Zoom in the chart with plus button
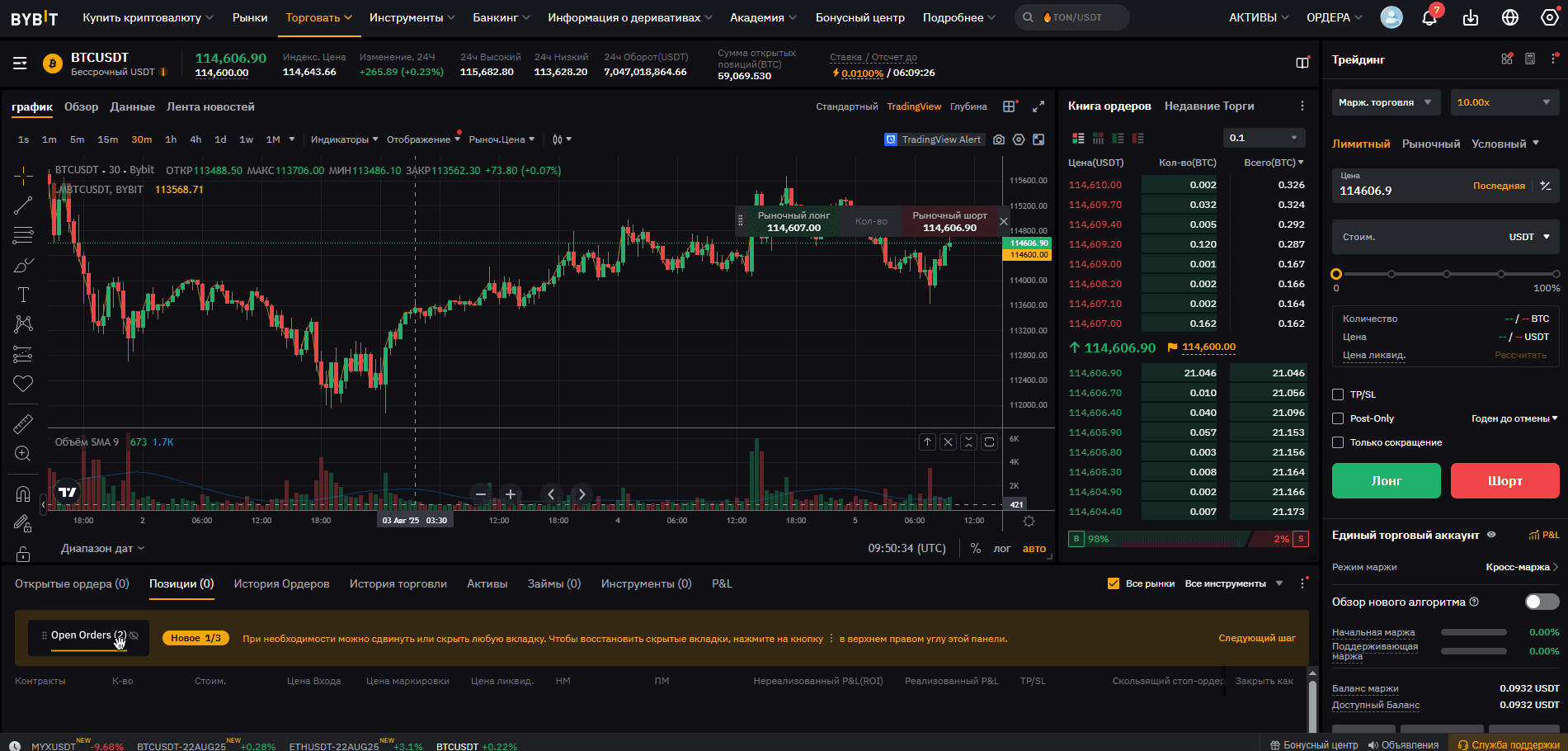 pos(511,494)
